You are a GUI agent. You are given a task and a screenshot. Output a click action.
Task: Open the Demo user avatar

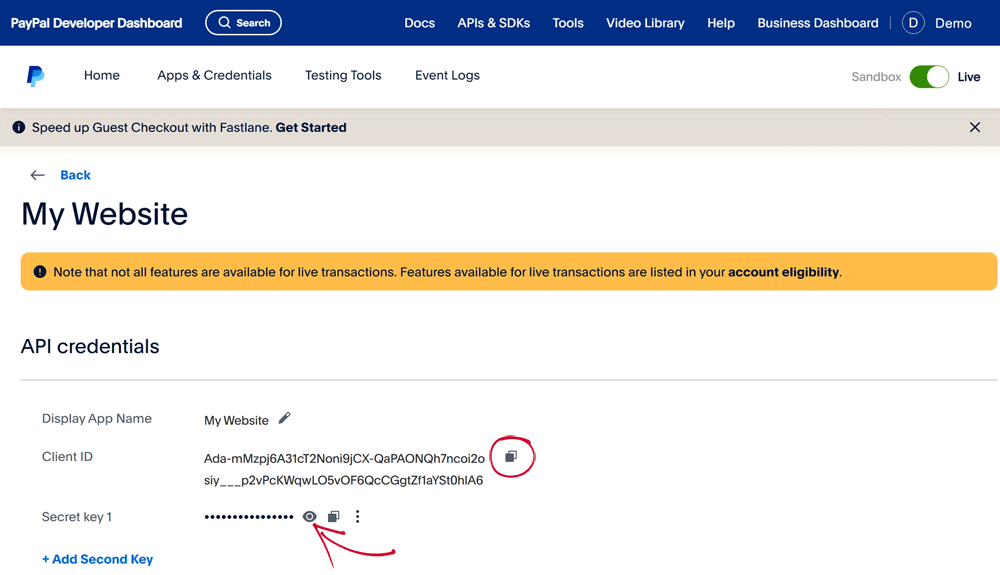coord(913,23)
